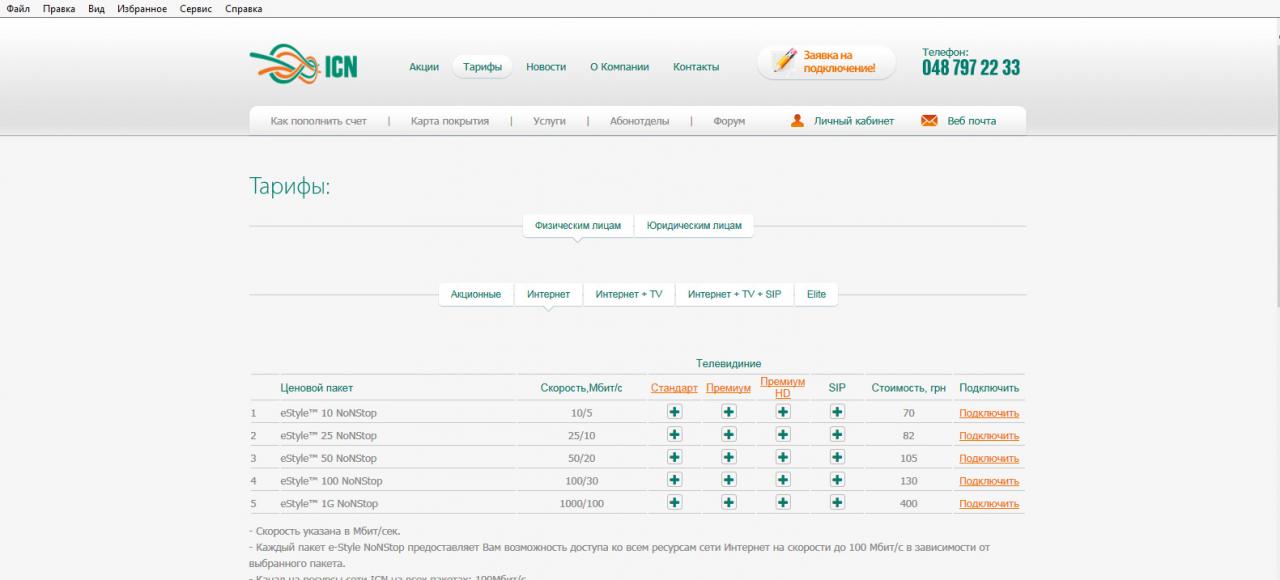
Task: Toggle Премиум plus for eStyle 100 NoNStop
Action: click(x=729, y=480)
